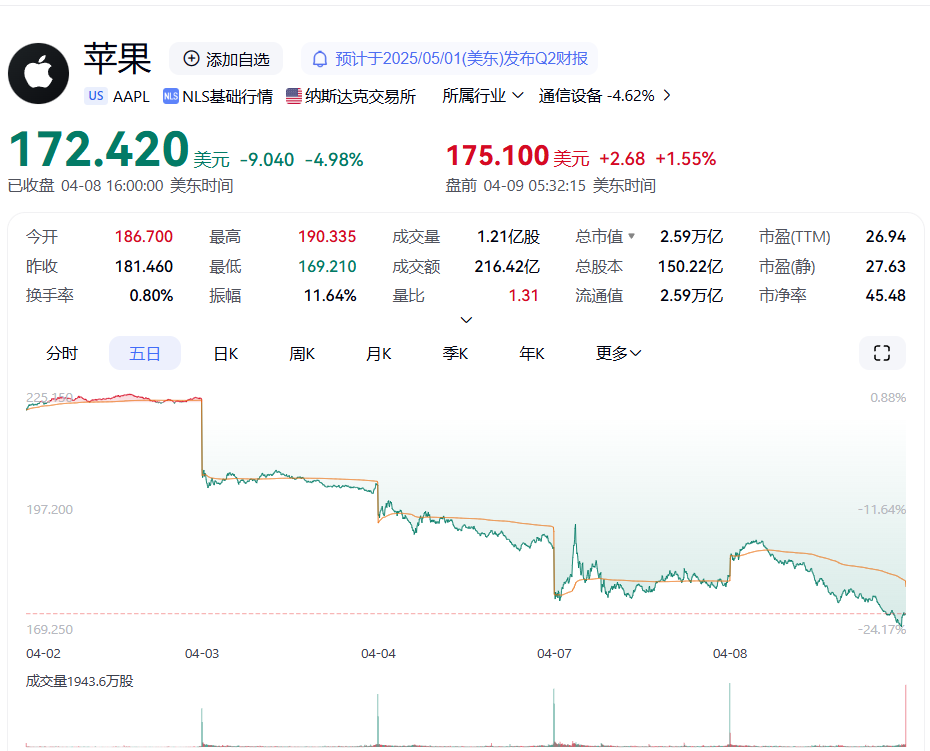Click the 苹果 stock name heading
The height and width of the screenshot is (751, 930).
click(x=117, y=59)
